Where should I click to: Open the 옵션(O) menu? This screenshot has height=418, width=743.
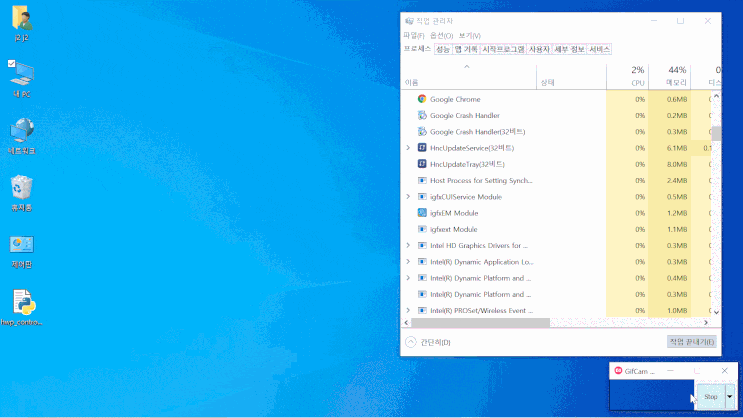coord(441,36)
